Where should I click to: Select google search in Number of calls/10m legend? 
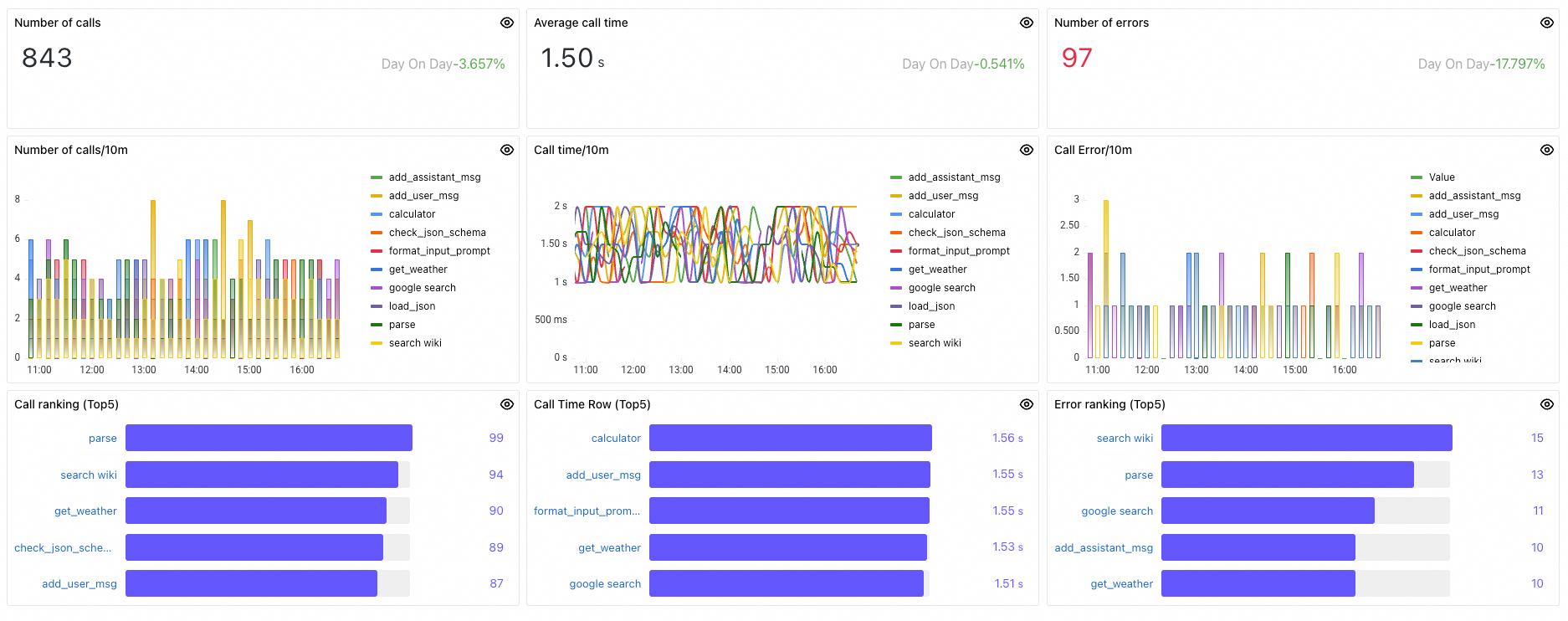423,288
